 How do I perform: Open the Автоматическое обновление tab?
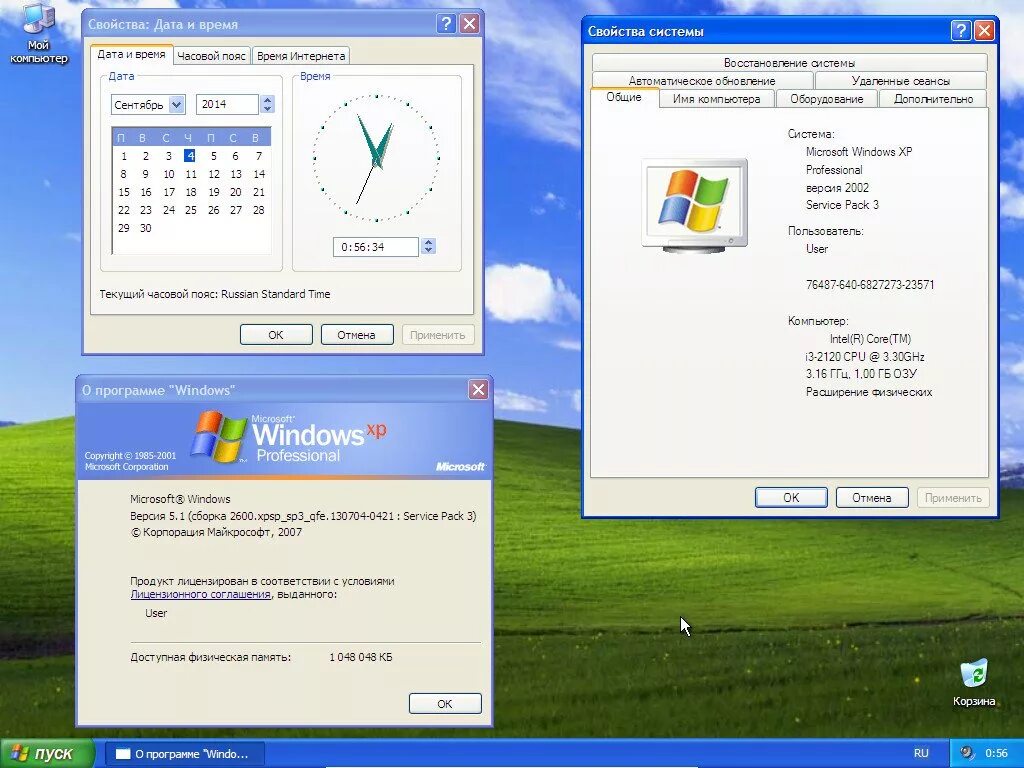702,81
